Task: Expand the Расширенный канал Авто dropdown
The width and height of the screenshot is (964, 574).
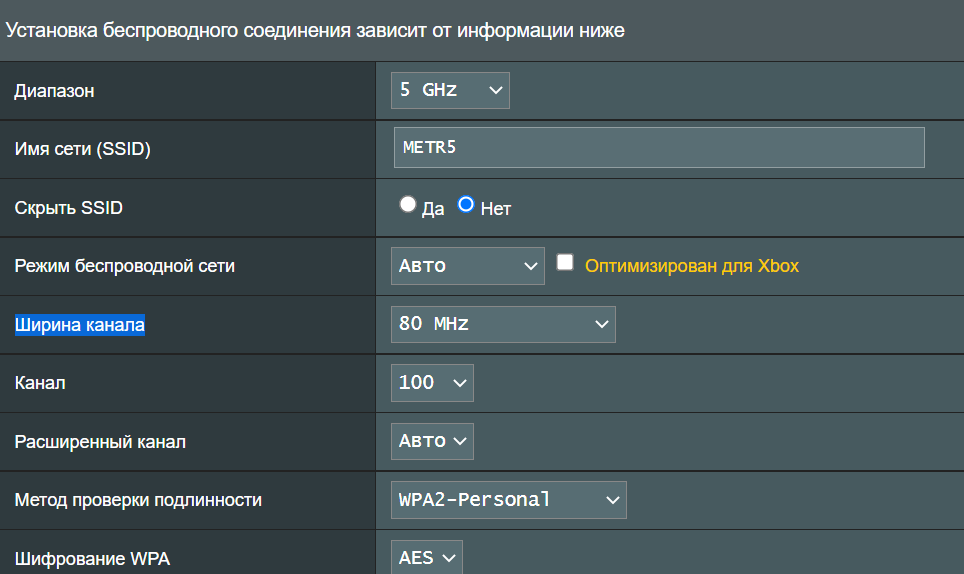Action: click(432, 441)
